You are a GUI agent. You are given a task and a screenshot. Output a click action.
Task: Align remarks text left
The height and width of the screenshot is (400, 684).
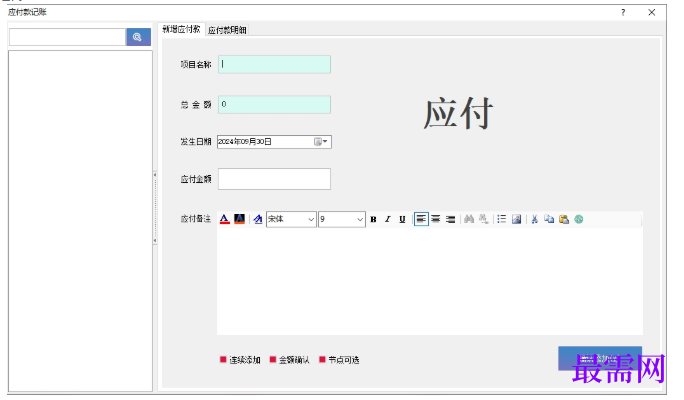(421, 219)
